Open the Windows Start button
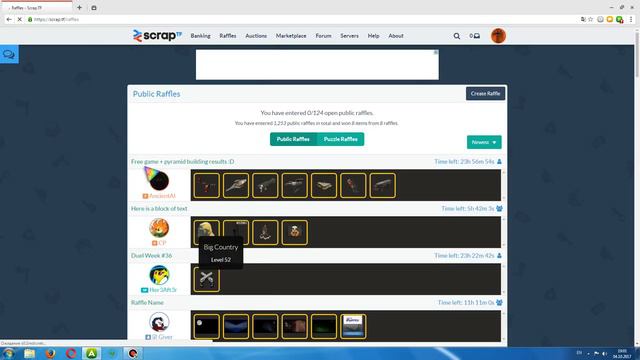Image resolution: width=640 pixels, height=360 pixels. coord(9,353)
